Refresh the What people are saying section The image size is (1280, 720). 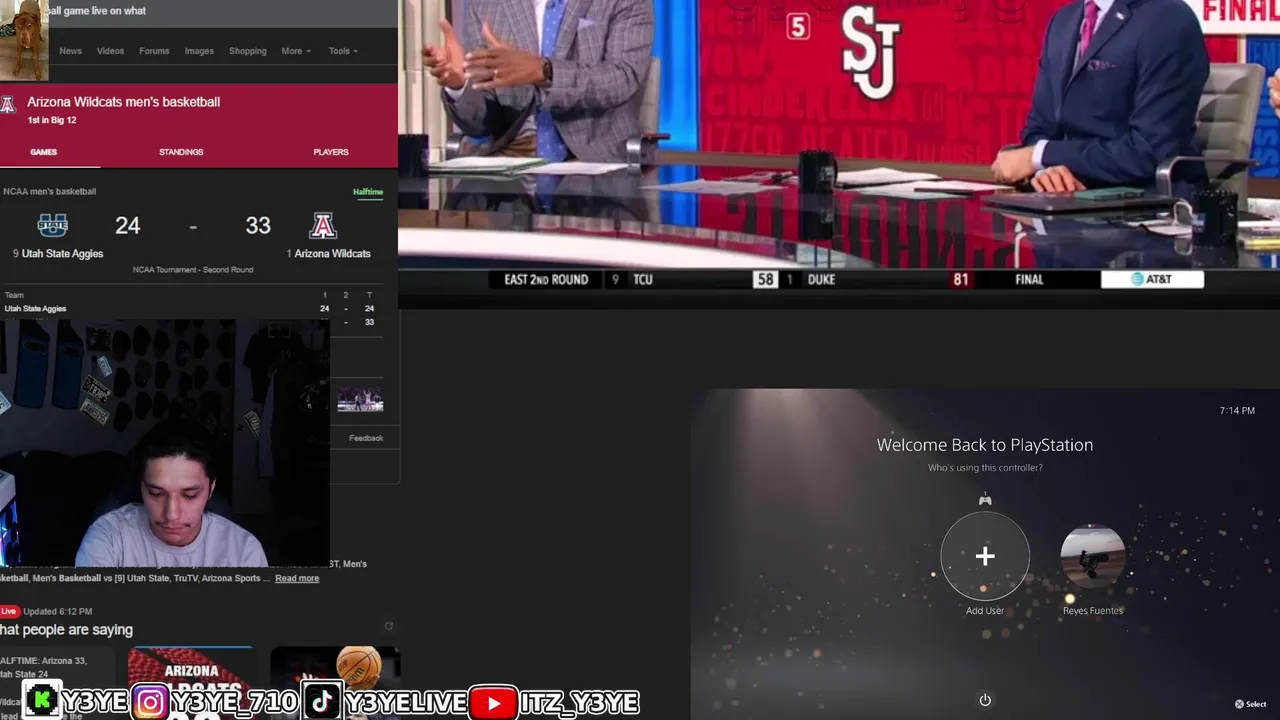pos(389,626)
